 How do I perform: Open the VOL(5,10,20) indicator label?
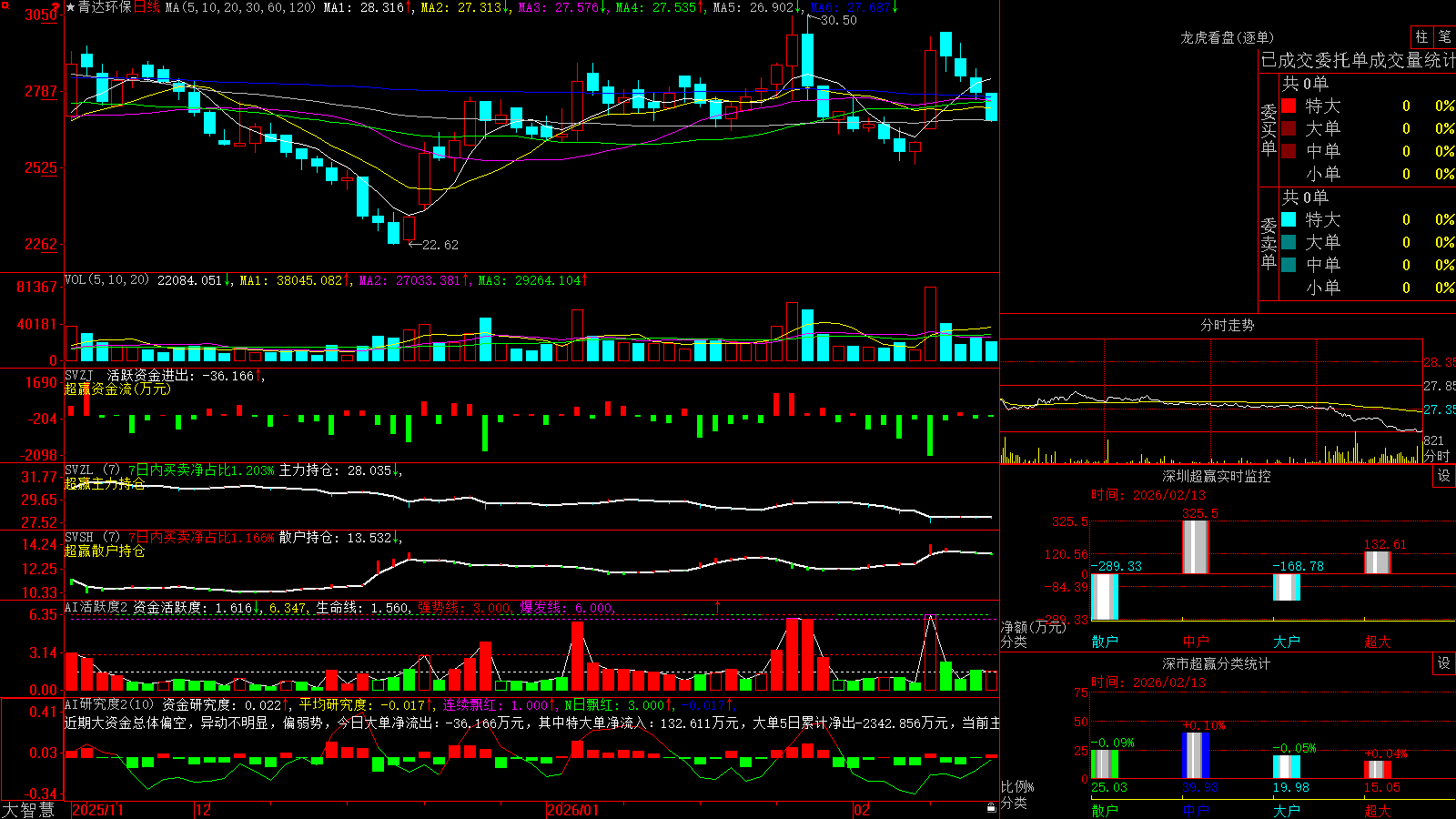pos(106,279)
